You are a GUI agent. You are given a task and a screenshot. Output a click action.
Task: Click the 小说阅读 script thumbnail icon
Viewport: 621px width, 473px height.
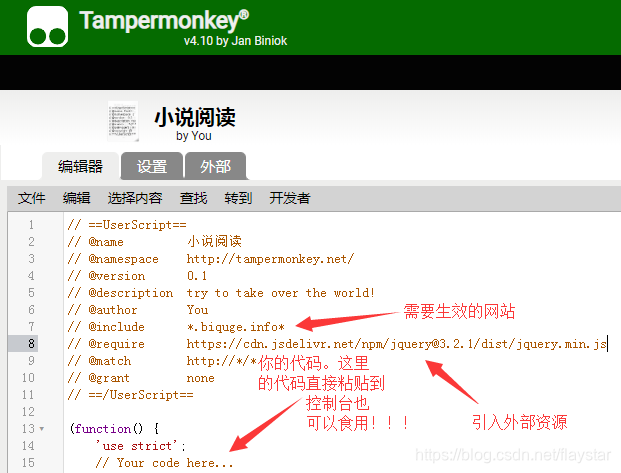(123, 121)
